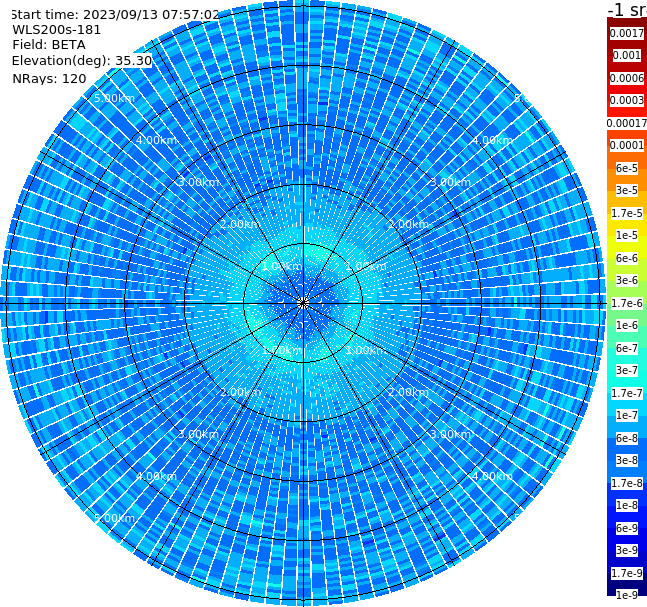Click the lidar origin at the plot center
This screenshot has width=647, height=607.
[303, 303]
